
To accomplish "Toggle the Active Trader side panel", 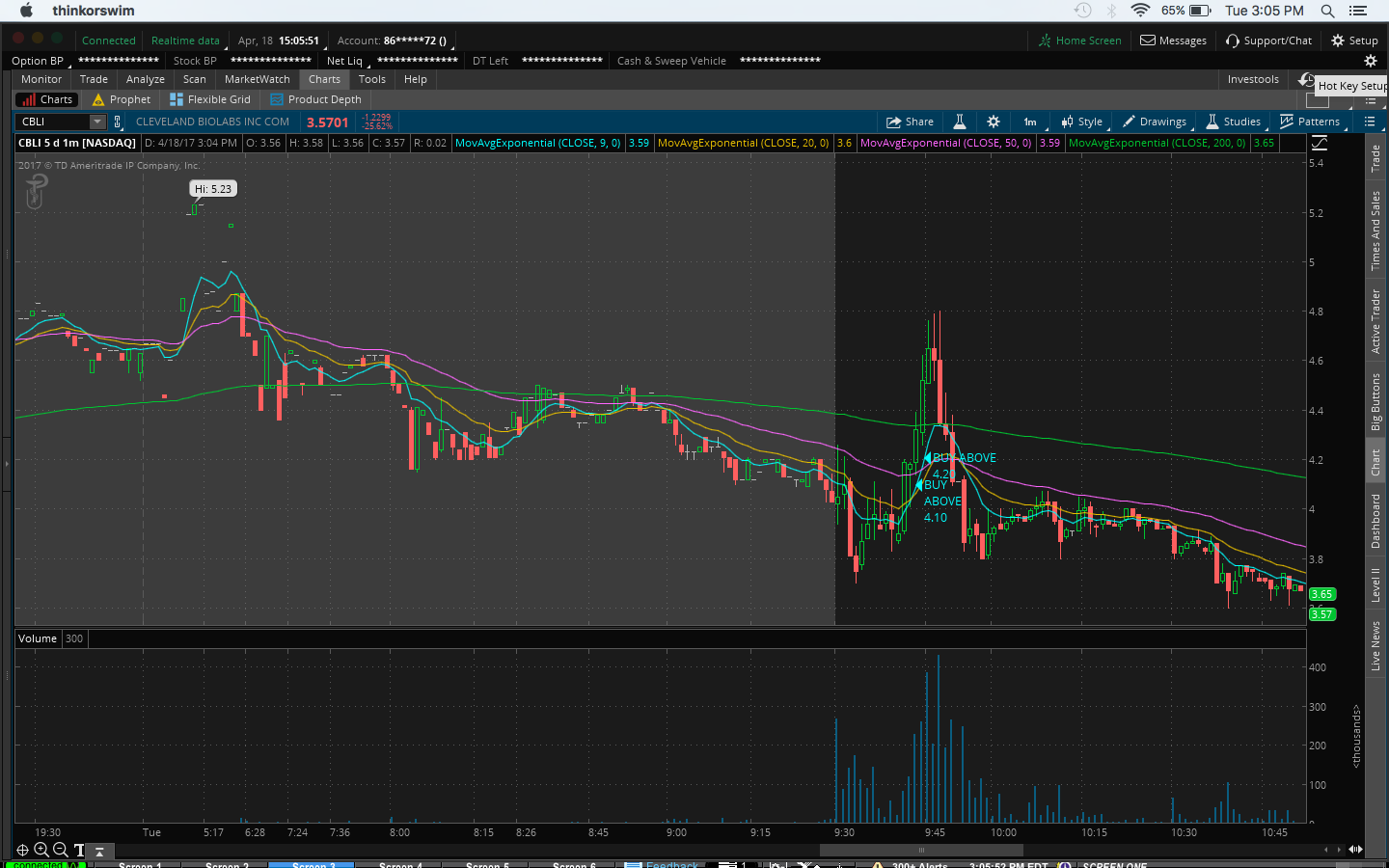I will coord(1375,321).
